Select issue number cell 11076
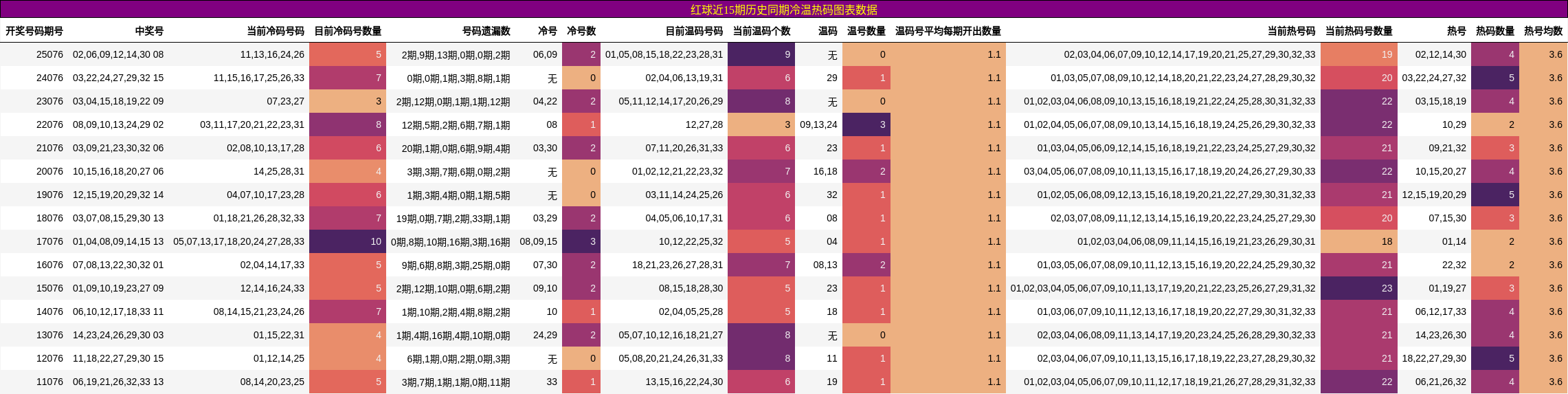 coord(49,382)
